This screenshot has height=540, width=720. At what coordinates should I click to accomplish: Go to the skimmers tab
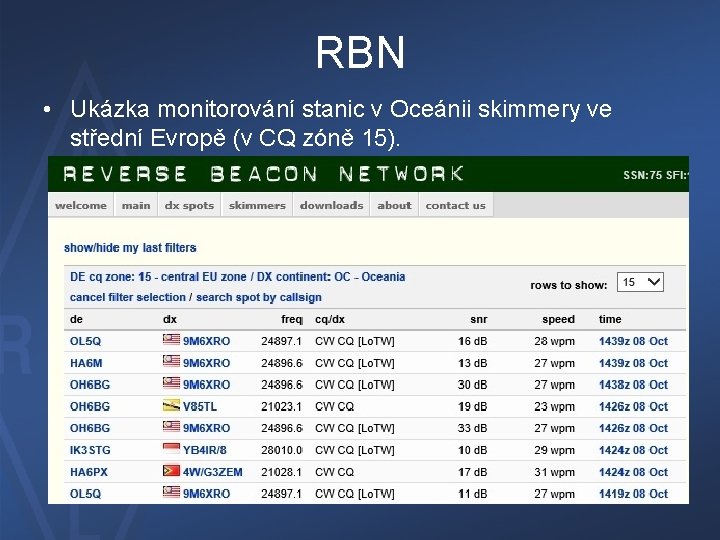click(x=257, y=205)
